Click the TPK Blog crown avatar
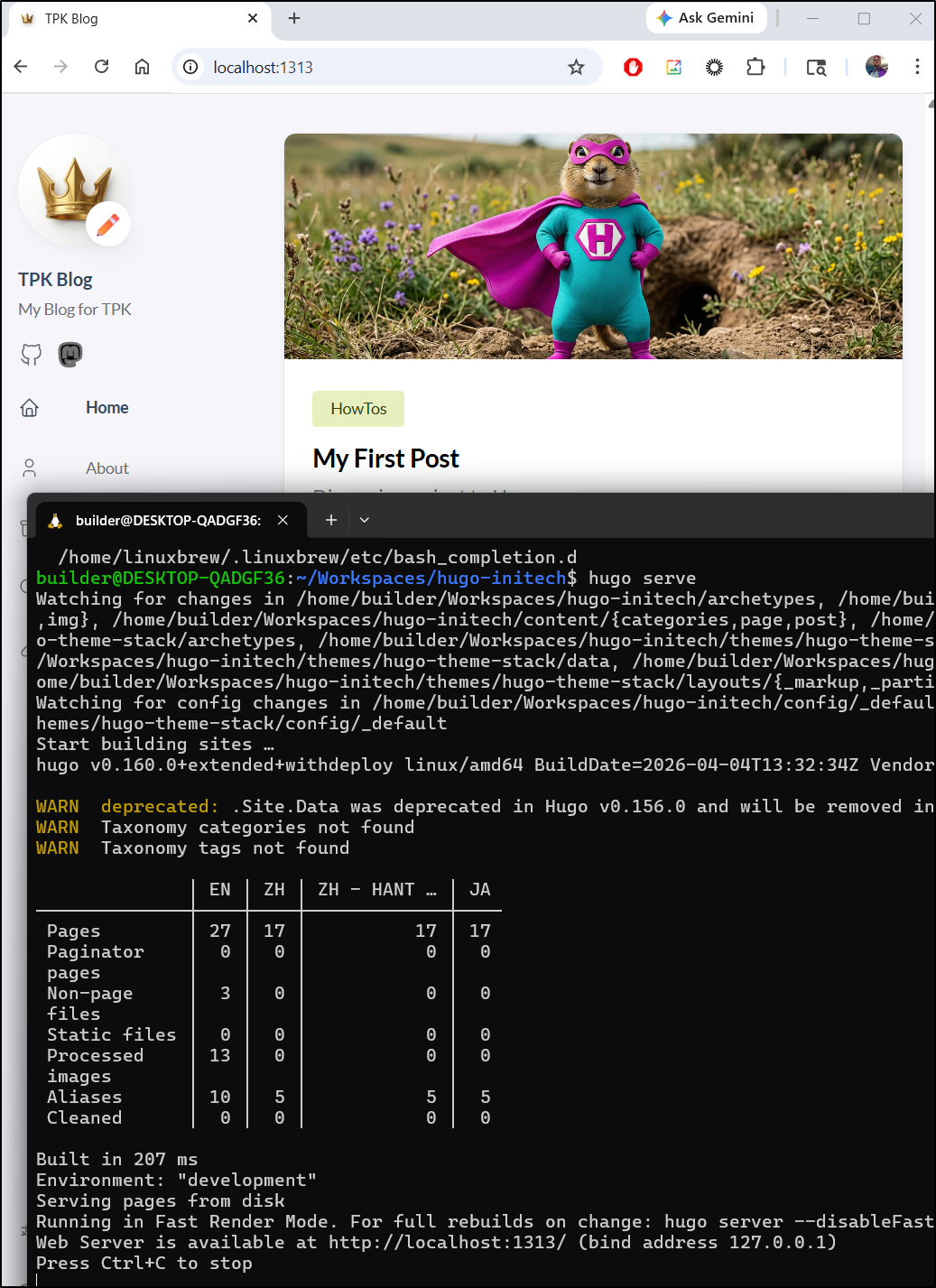Image resolution: width=936 pixels, height=1288 pixels. coord(75,190)
